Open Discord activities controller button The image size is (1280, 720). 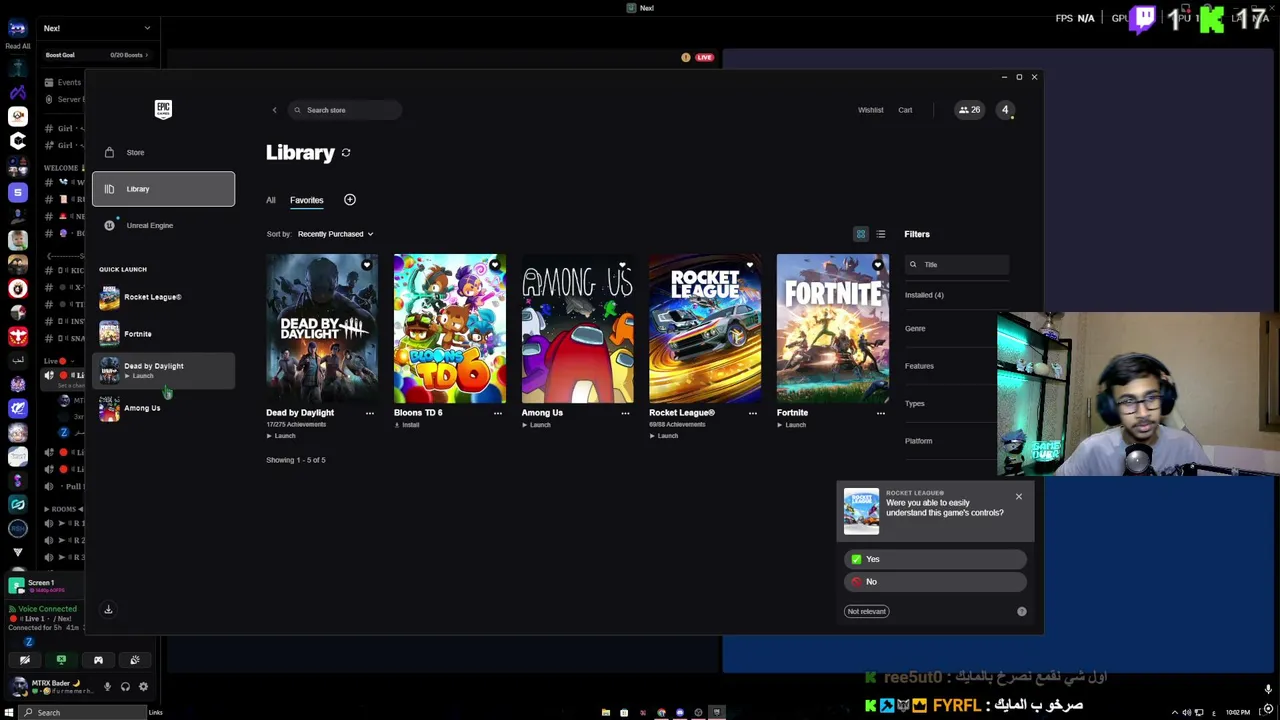point(98,660)
